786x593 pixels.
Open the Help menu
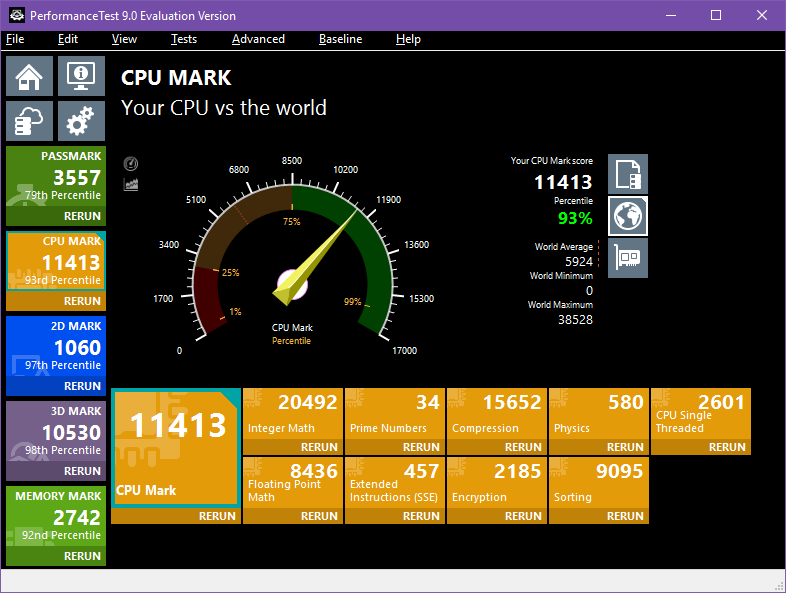[x=408, y=39]
